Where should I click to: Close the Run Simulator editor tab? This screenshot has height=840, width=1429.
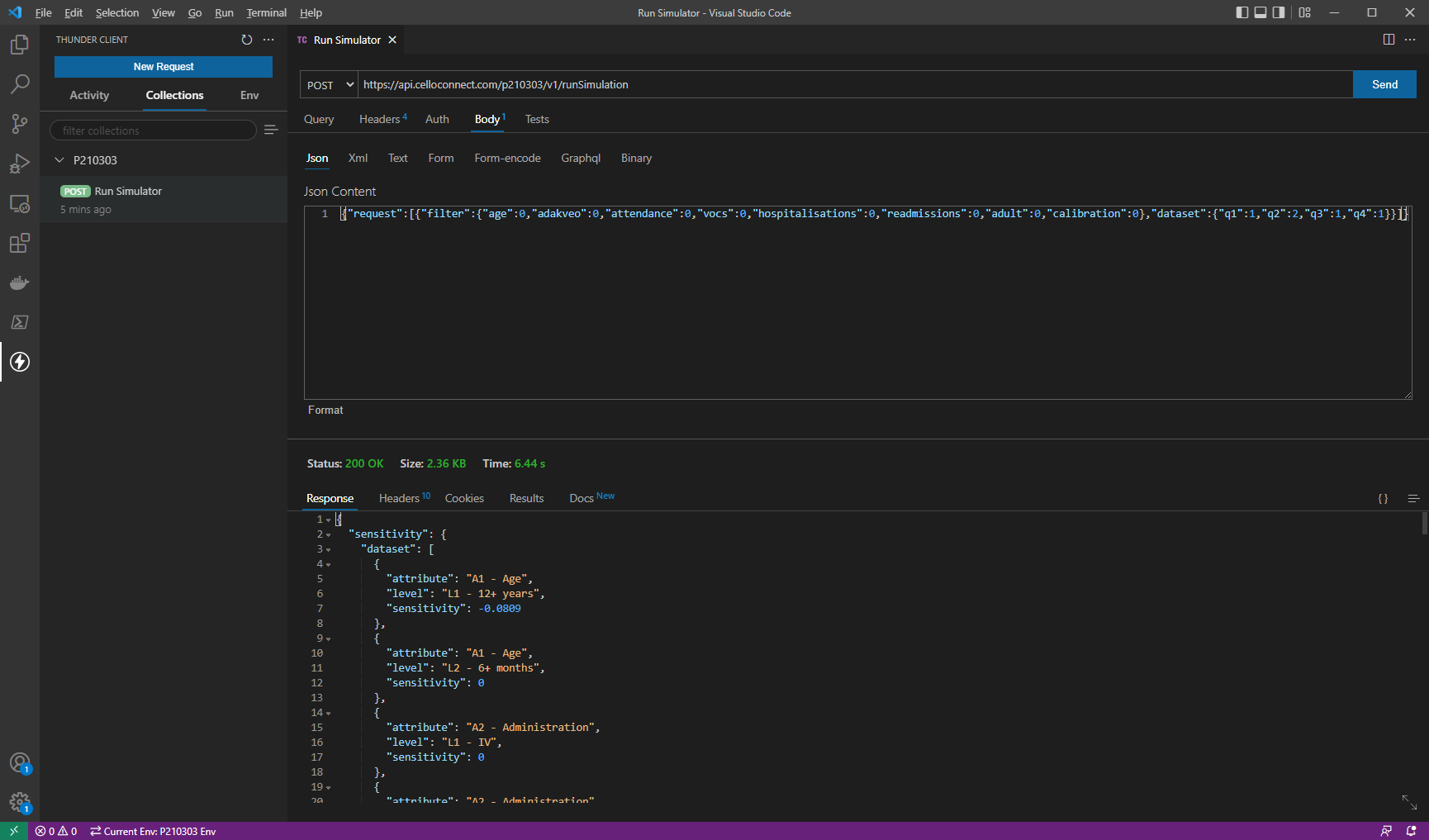pyautogui.click(x=392, y=40)
